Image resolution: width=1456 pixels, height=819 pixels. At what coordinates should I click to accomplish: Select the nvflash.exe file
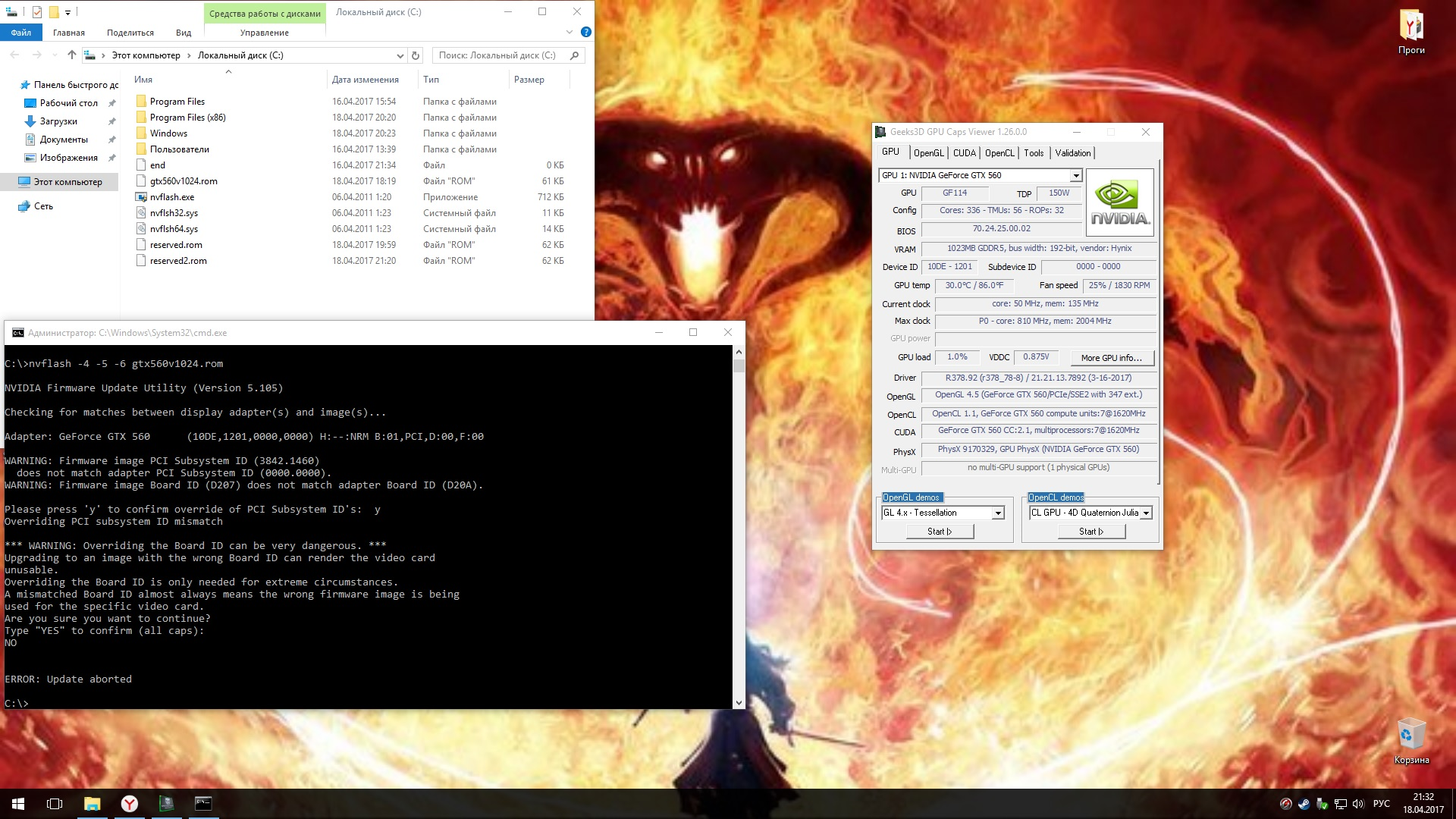(172, 197)
